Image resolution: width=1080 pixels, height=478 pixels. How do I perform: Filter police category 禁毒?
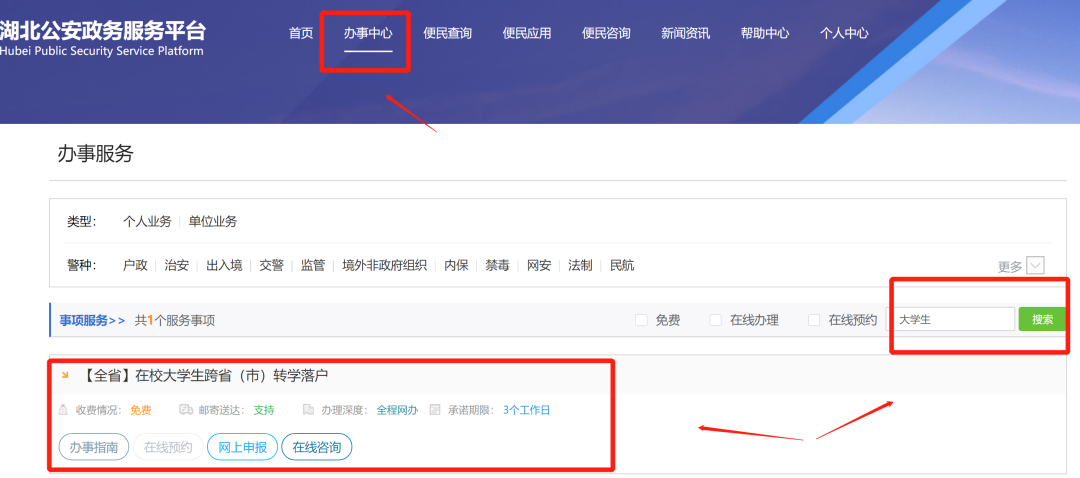coord(497,265)
